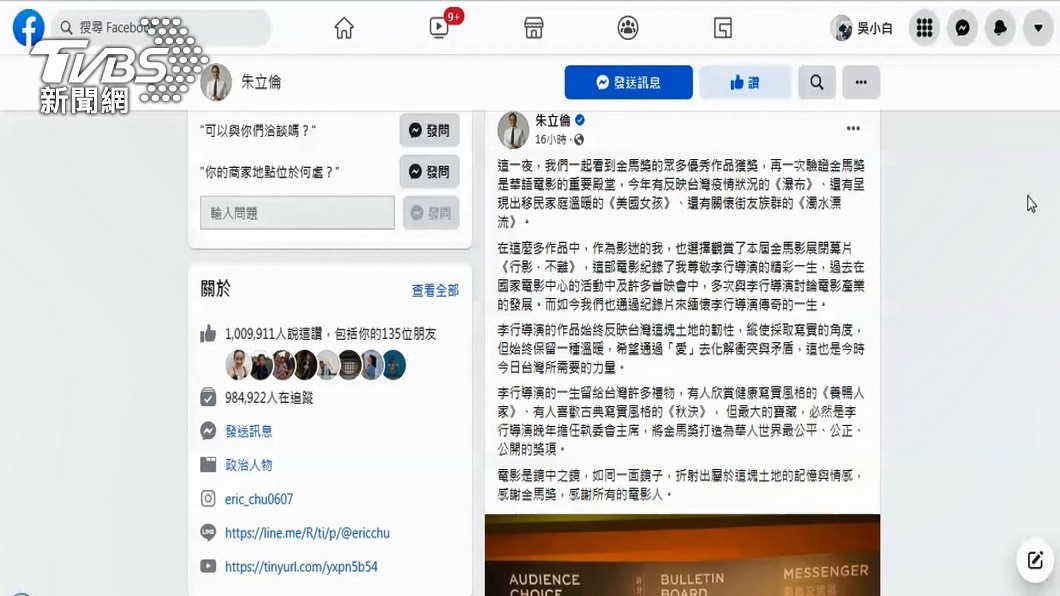Go to Facebook Home feed icon
The width and height of the screenshot is (1060, 596).
click(x=343, y=28)
